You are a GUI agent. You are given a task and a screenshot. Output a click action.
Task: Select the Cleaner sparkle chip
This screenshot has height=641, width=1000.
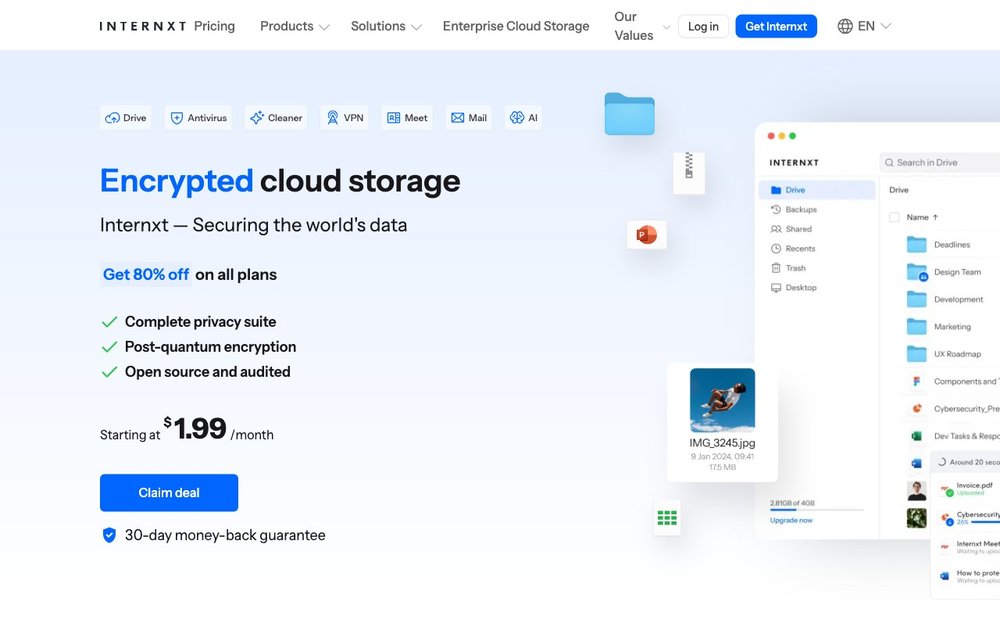[x=276, y=118]
